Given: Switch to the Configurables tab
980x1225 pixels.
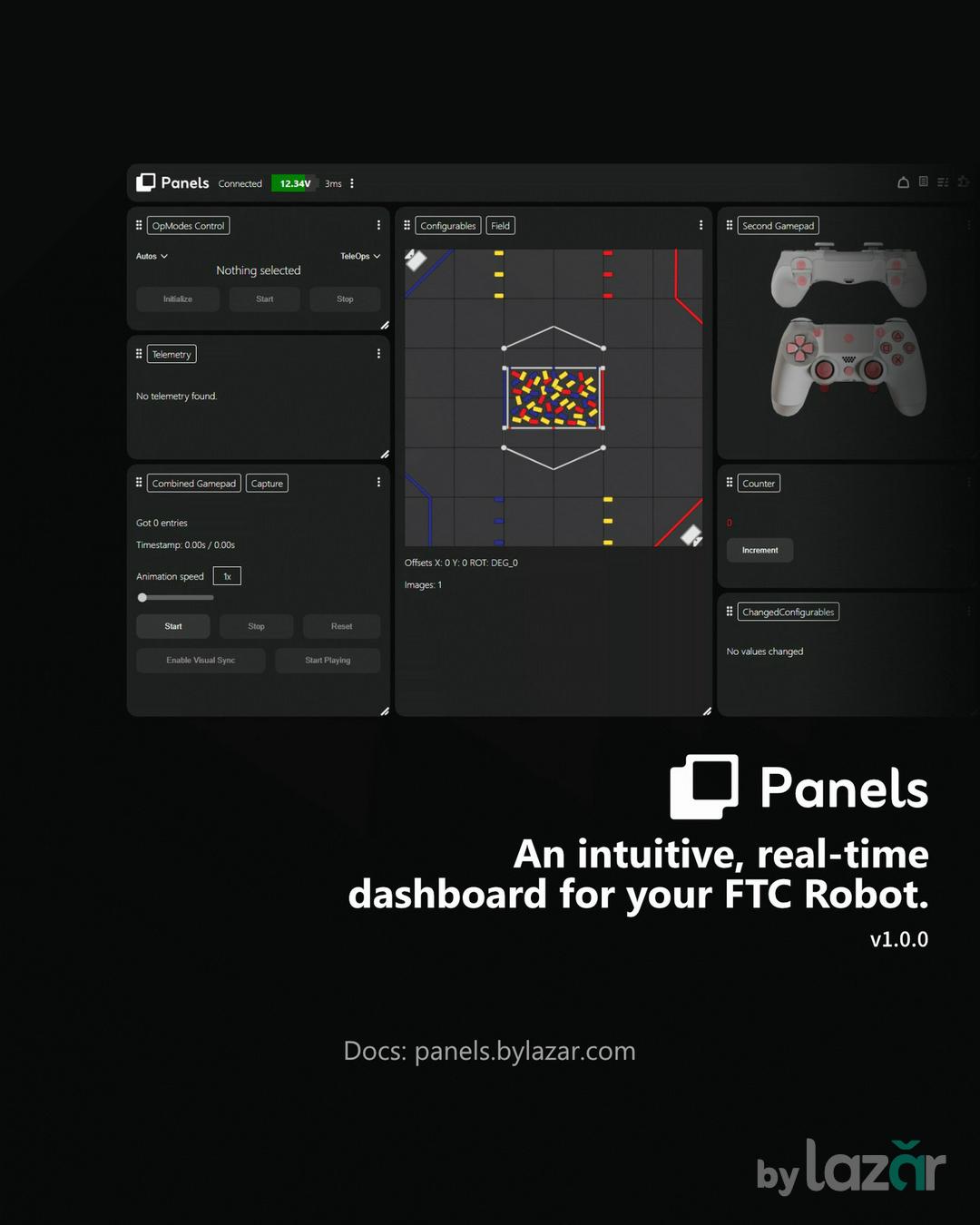Looking at the screenshot, I should pos(447,226).
